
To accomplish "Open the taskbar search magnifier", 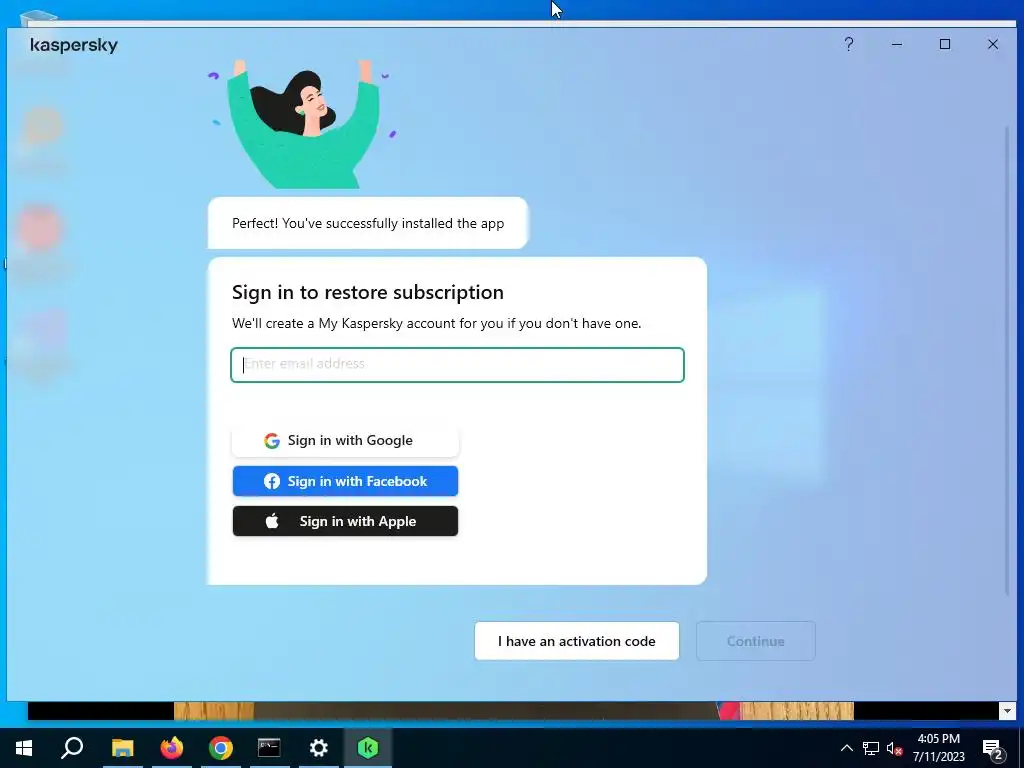I will coord(72,748).
